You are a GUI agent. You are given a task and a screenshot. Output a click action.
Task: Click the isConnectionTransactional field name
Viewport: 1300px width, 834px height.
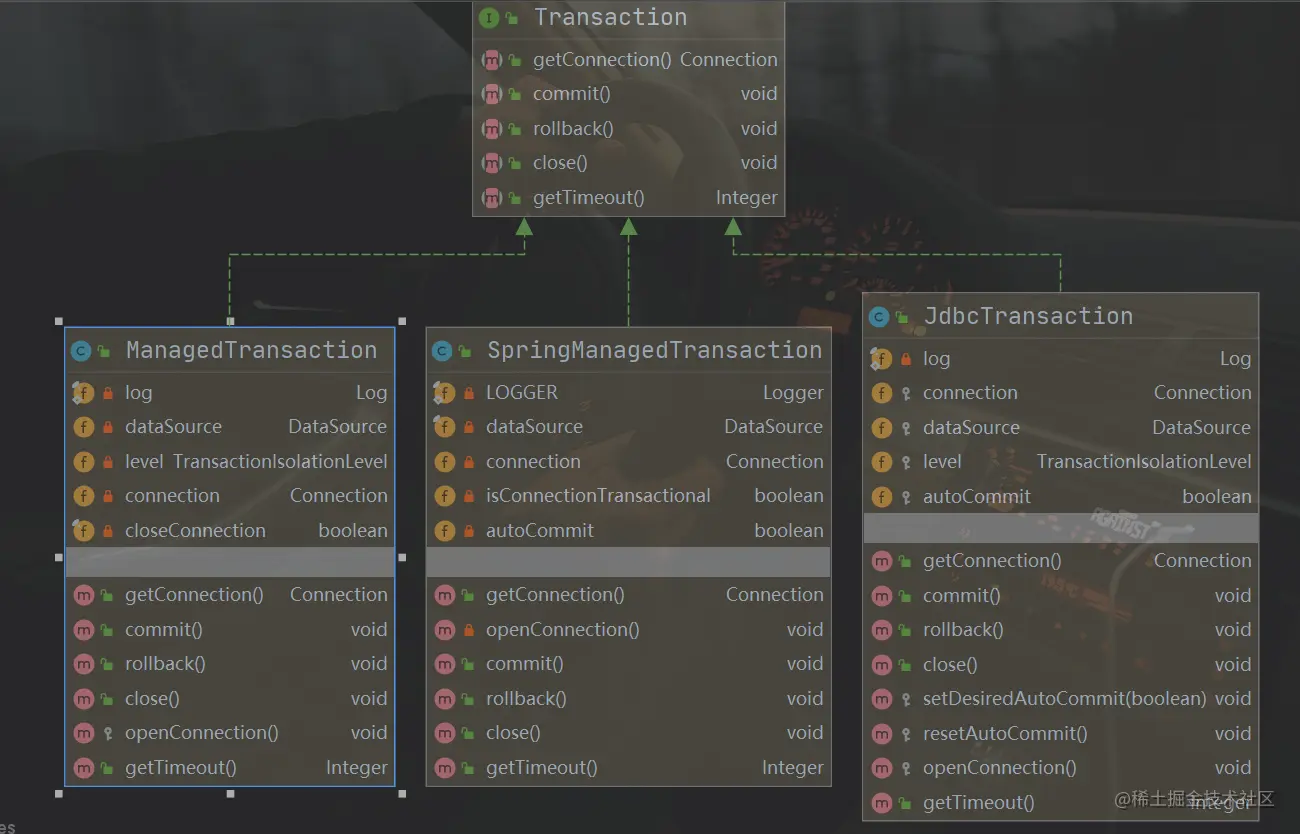pos(598,496)
